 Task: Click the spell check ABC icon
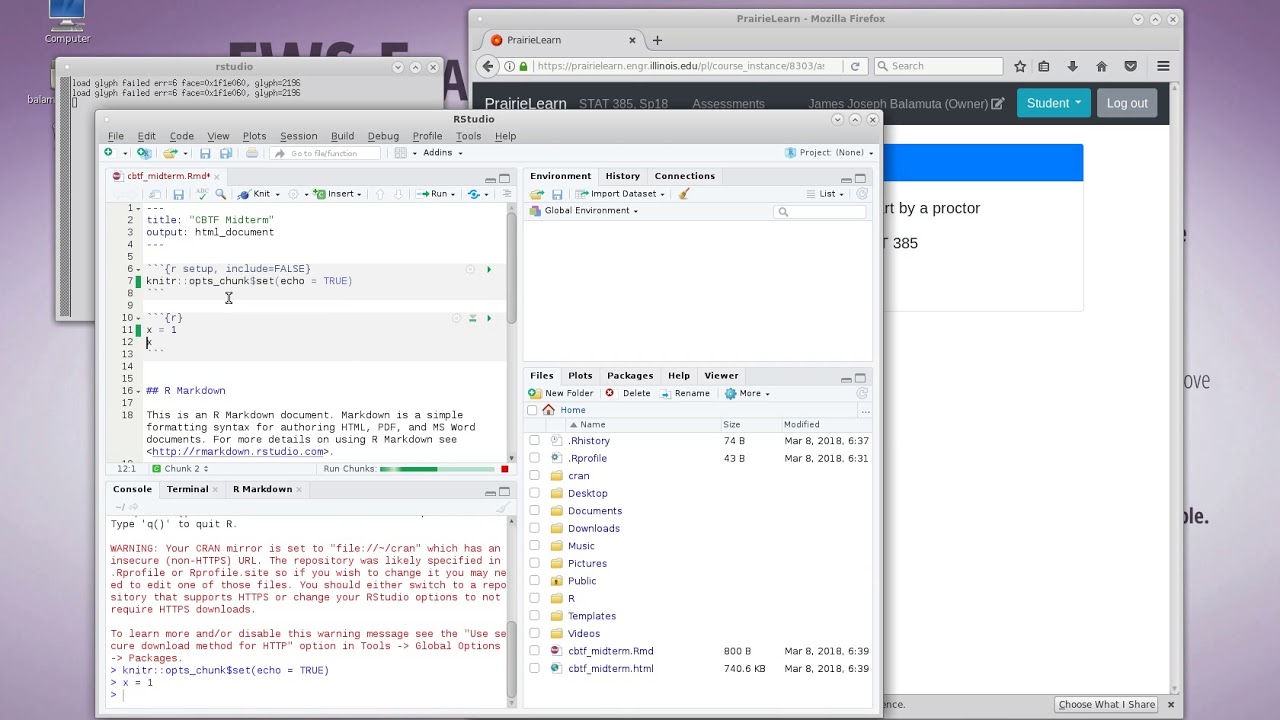[202, 194]
